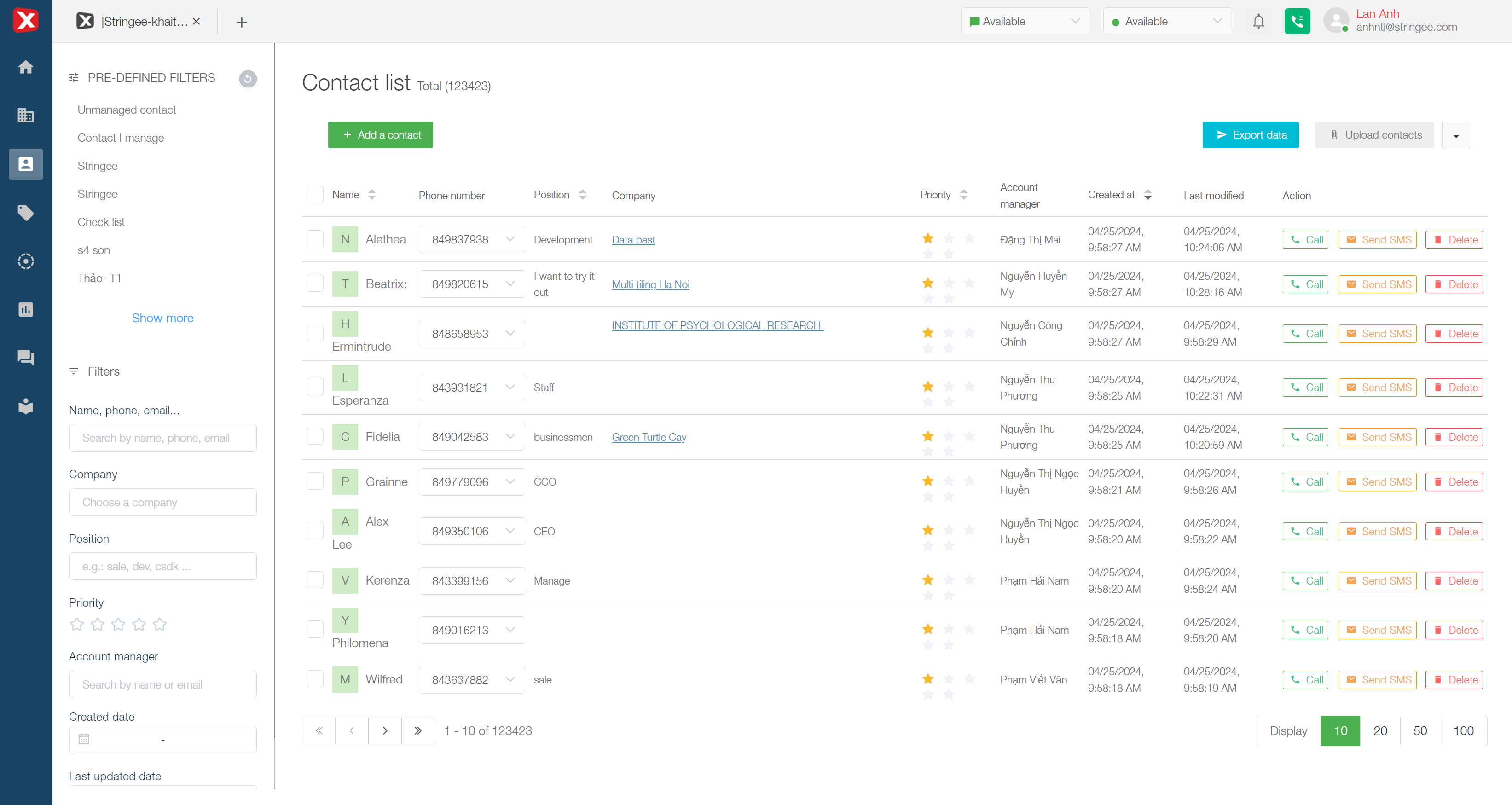Tick the checkbox for the Alethea row
Viewport: 1512px width, 805px height.
[x=315, y=239]
